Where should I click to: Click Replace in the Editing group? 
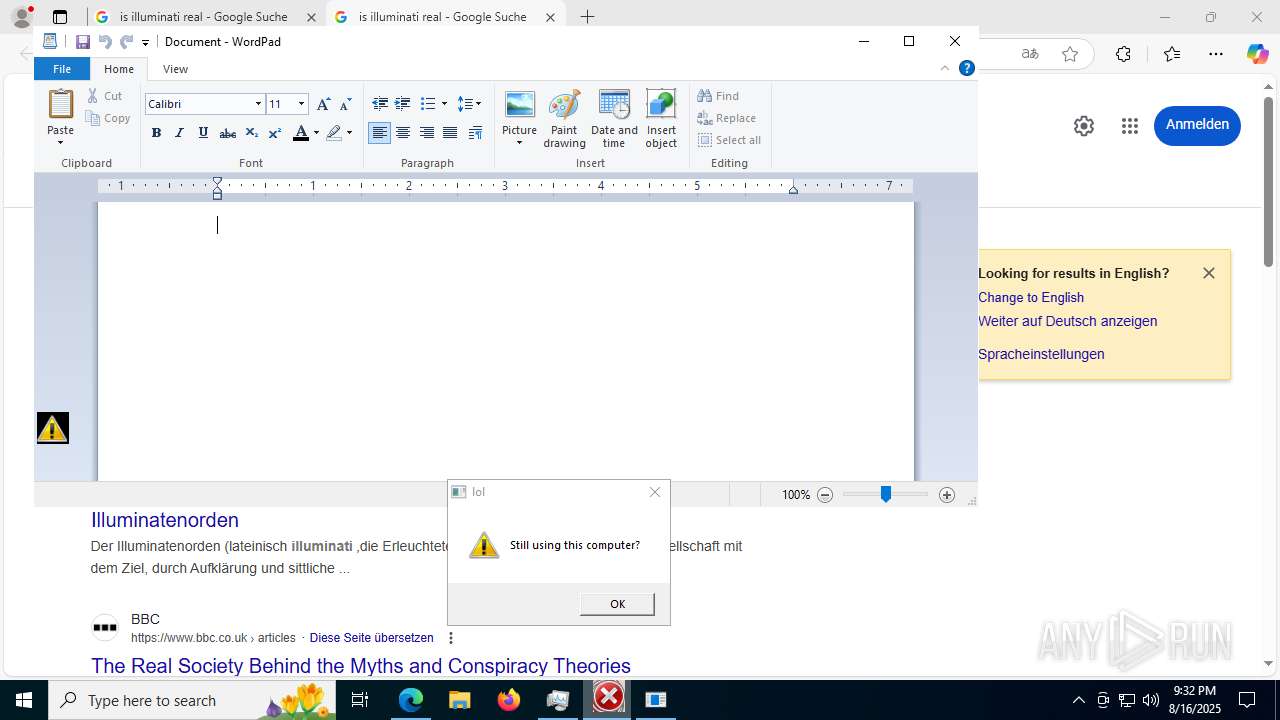pos(726,118)
